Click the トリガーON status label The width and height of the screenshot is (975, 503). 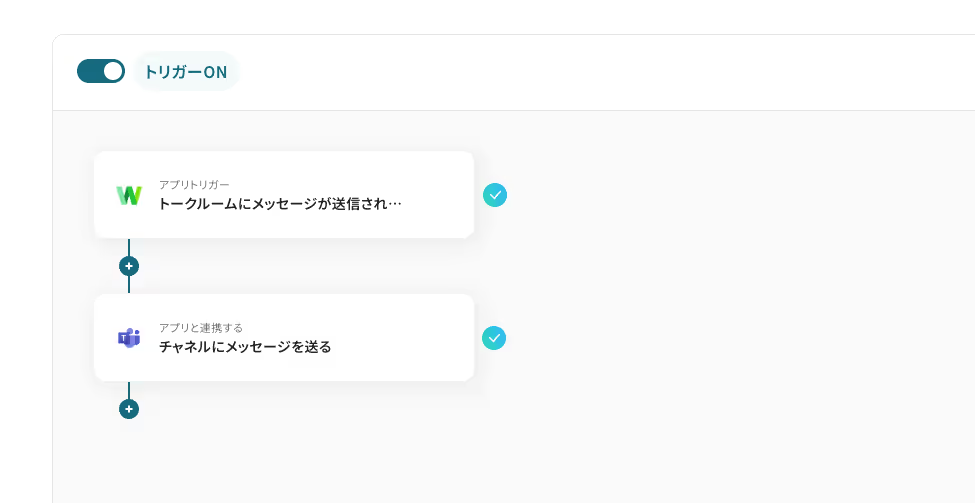point(185,72)
